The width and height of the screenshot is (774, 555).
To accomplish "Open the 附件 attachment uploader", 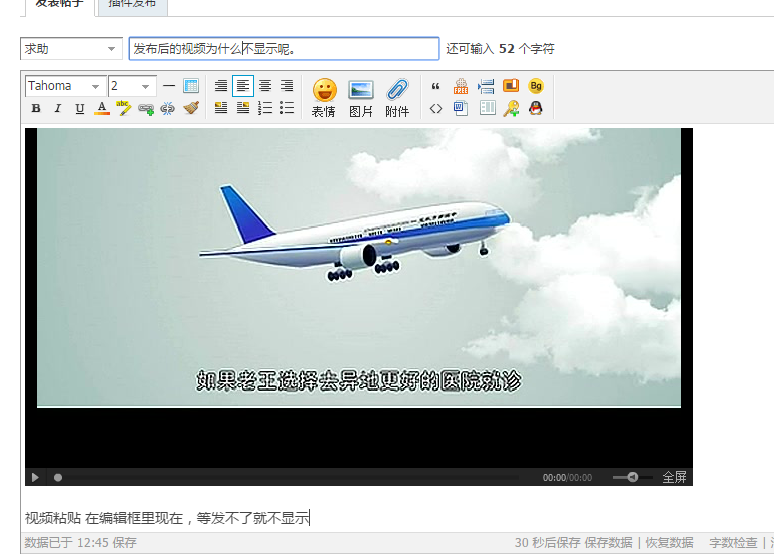I will tap(397, 98).
